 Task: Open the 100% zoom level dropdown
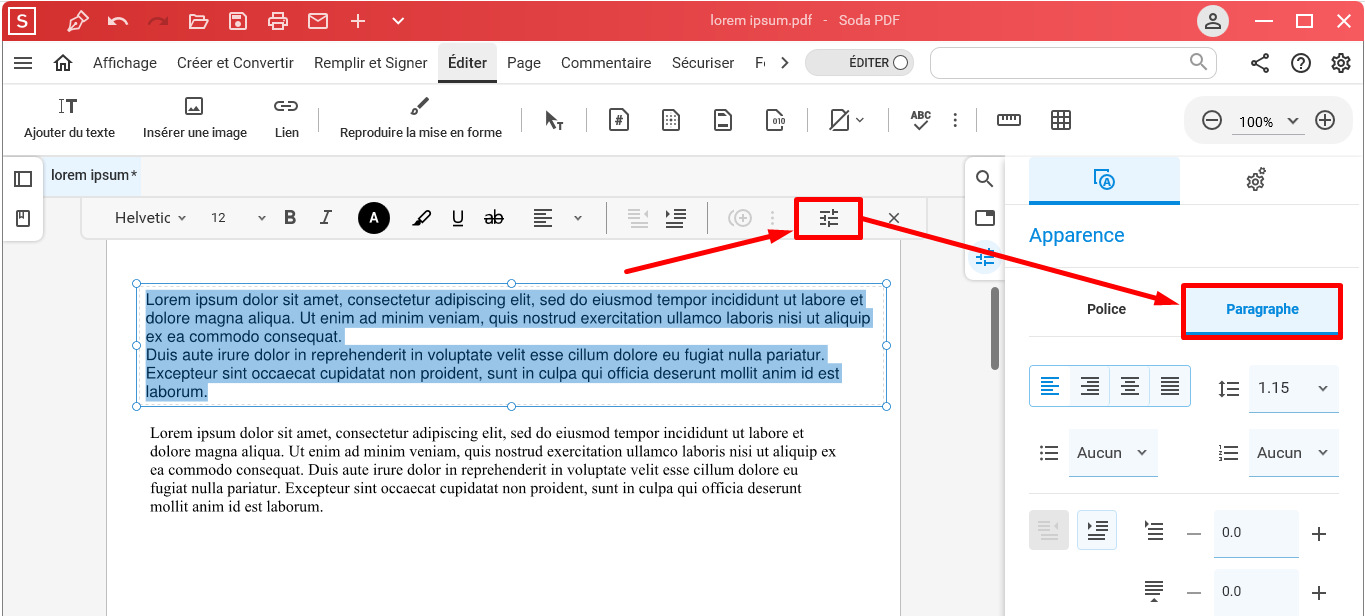click(1269, 121)
